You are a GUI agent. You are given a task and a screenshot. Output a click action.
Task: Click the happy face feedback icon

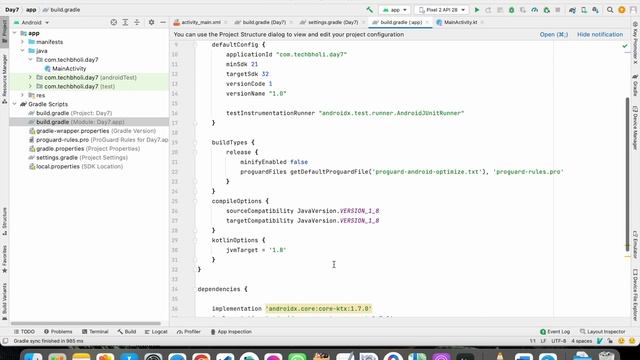[621, 341]
